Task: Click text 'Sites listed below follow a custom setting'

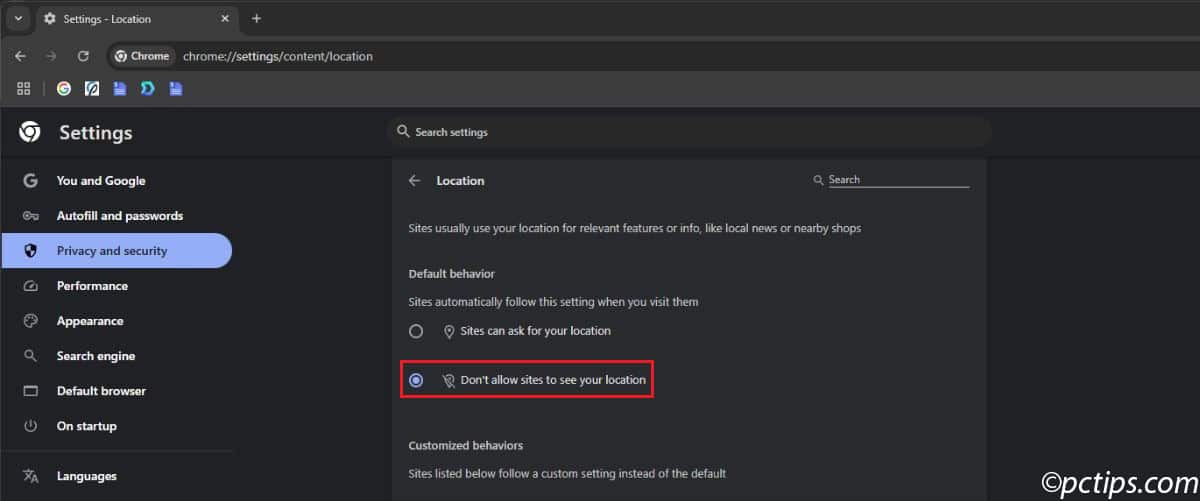Action: [x=567, y=473]
